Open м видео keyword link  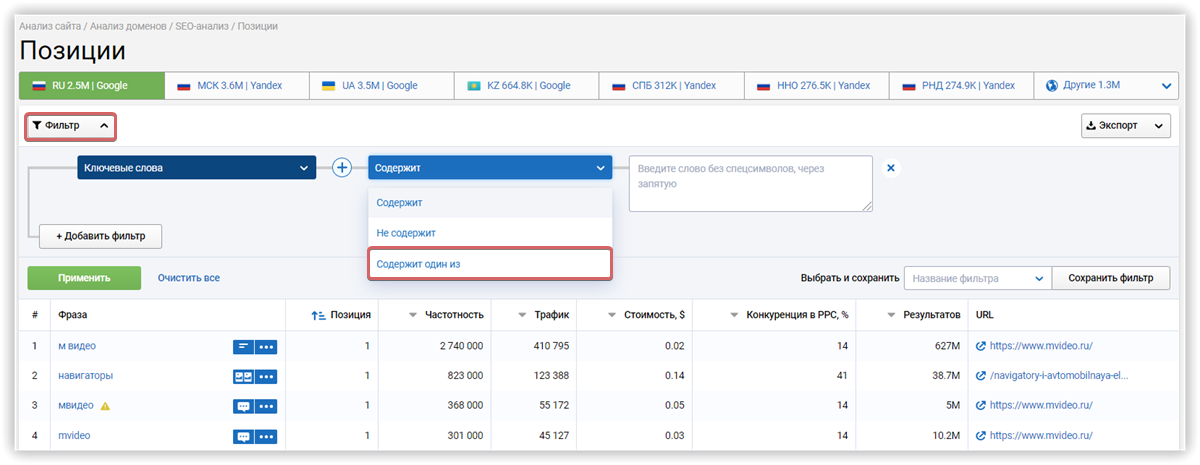(x=77, y=346)
